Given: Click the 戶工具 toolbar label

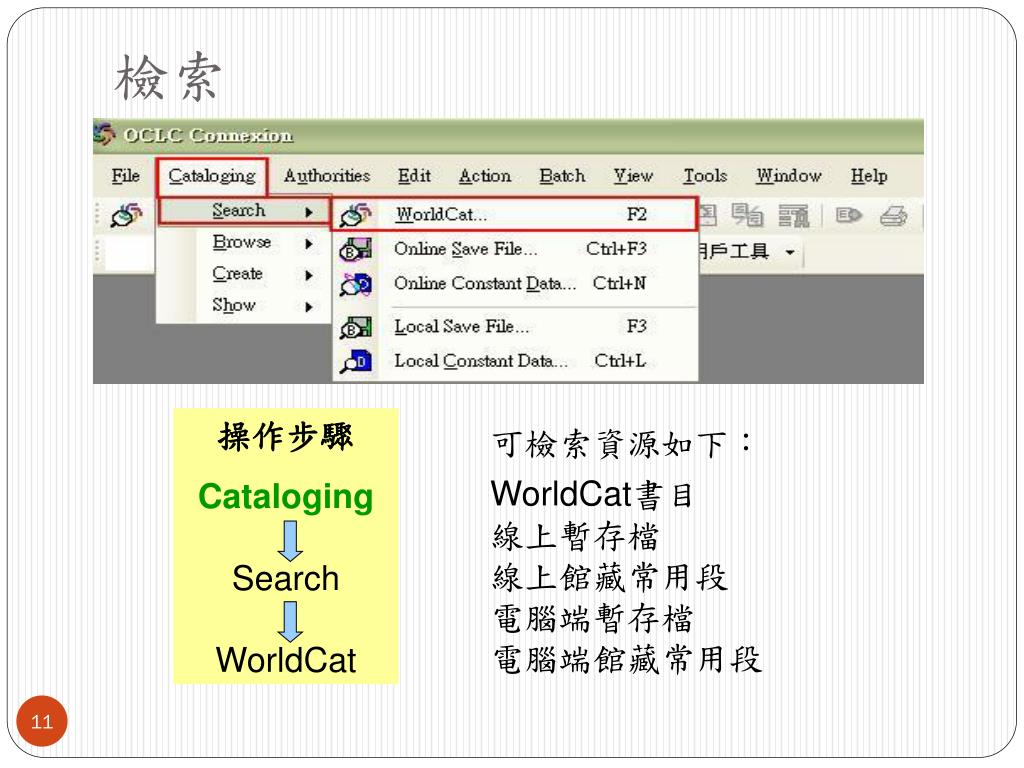Looking at the screenshot, I should (x=733, y=251).
